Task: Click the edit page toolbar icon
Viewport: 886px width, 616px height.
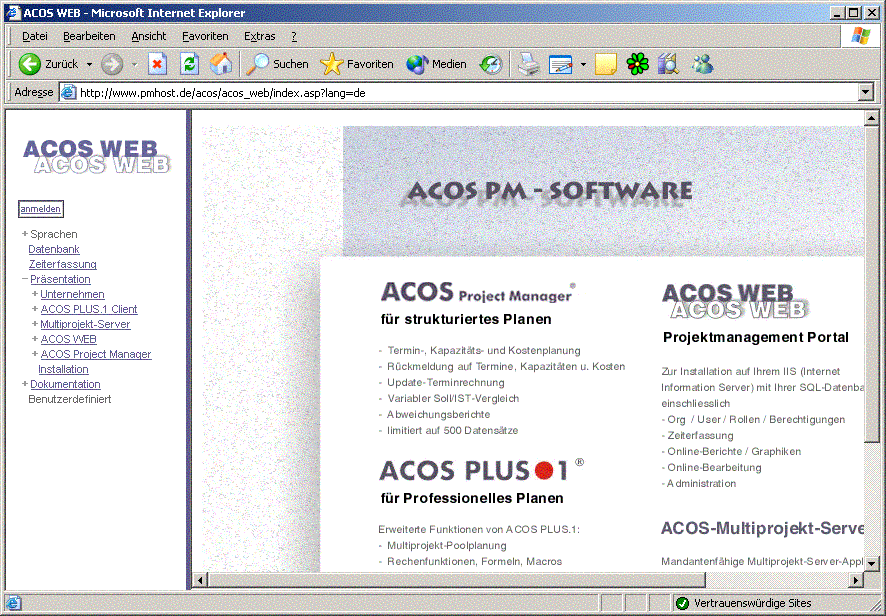Action: [x=561, y=64]
